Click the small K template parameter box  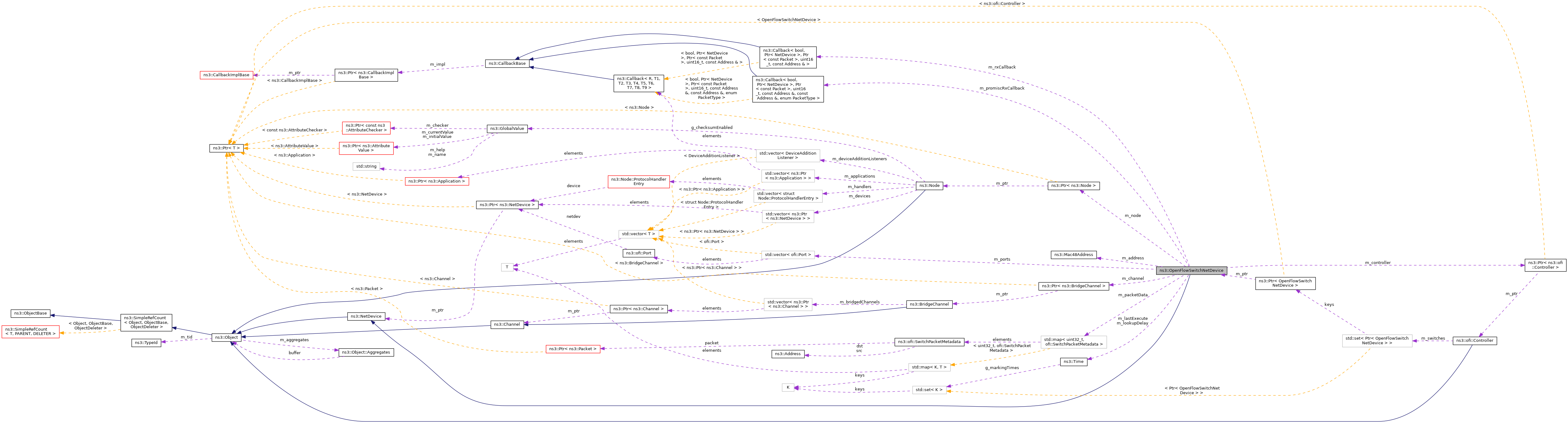click(788, 388)
